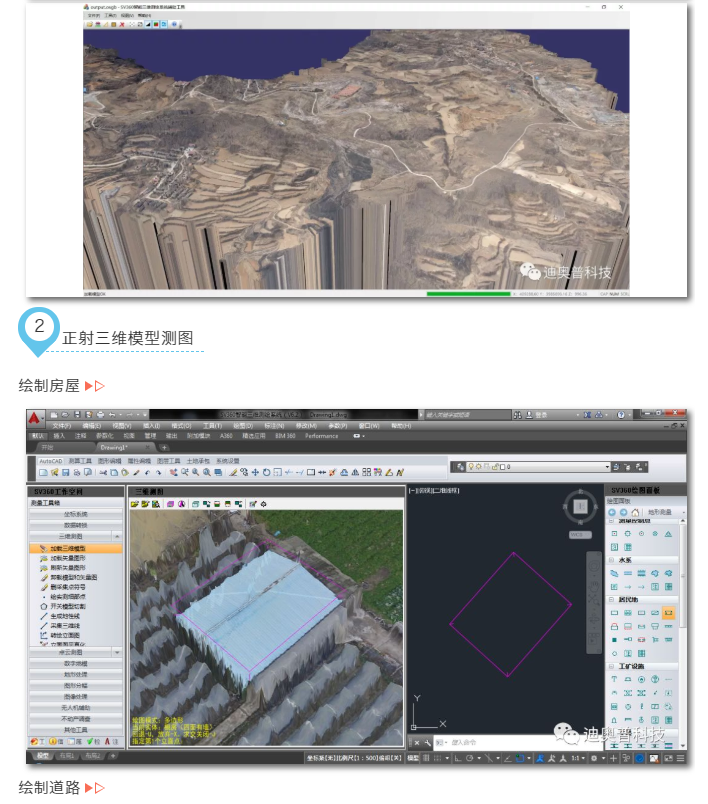Click the Undo arrow in quick access toolbar
This screenshot has height=804, width=708.
click(x=112, y=415)
